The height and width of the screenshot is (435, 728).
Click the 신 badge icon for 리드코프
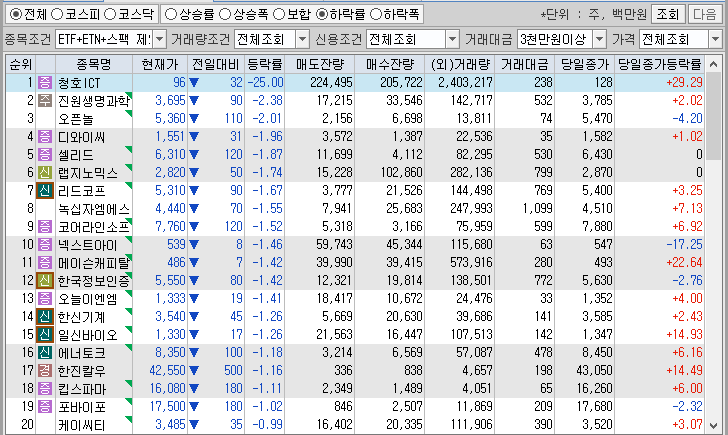point(45,190)
